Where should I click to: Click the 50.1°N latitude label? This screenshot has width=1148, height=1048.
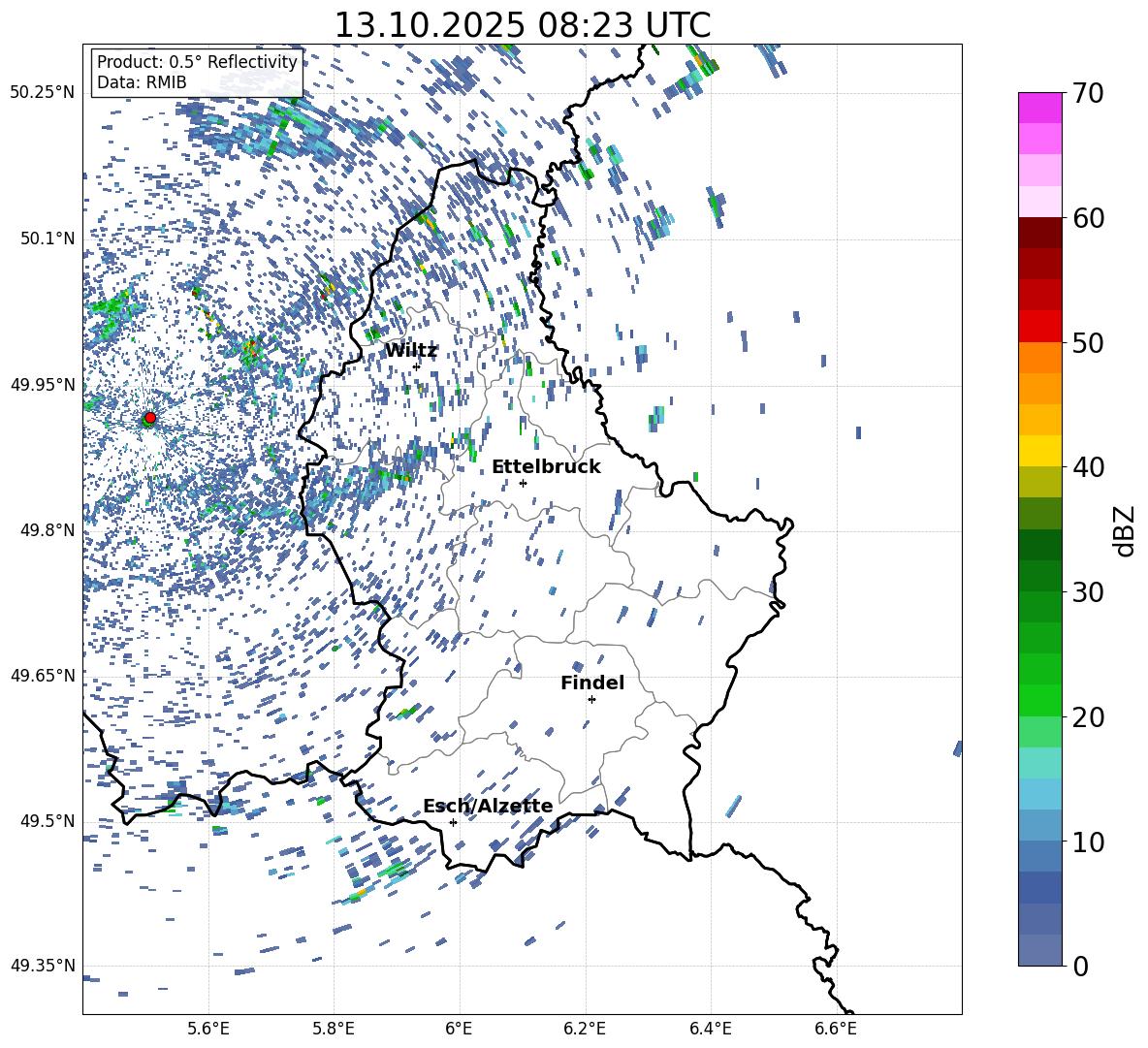(47, 238)
